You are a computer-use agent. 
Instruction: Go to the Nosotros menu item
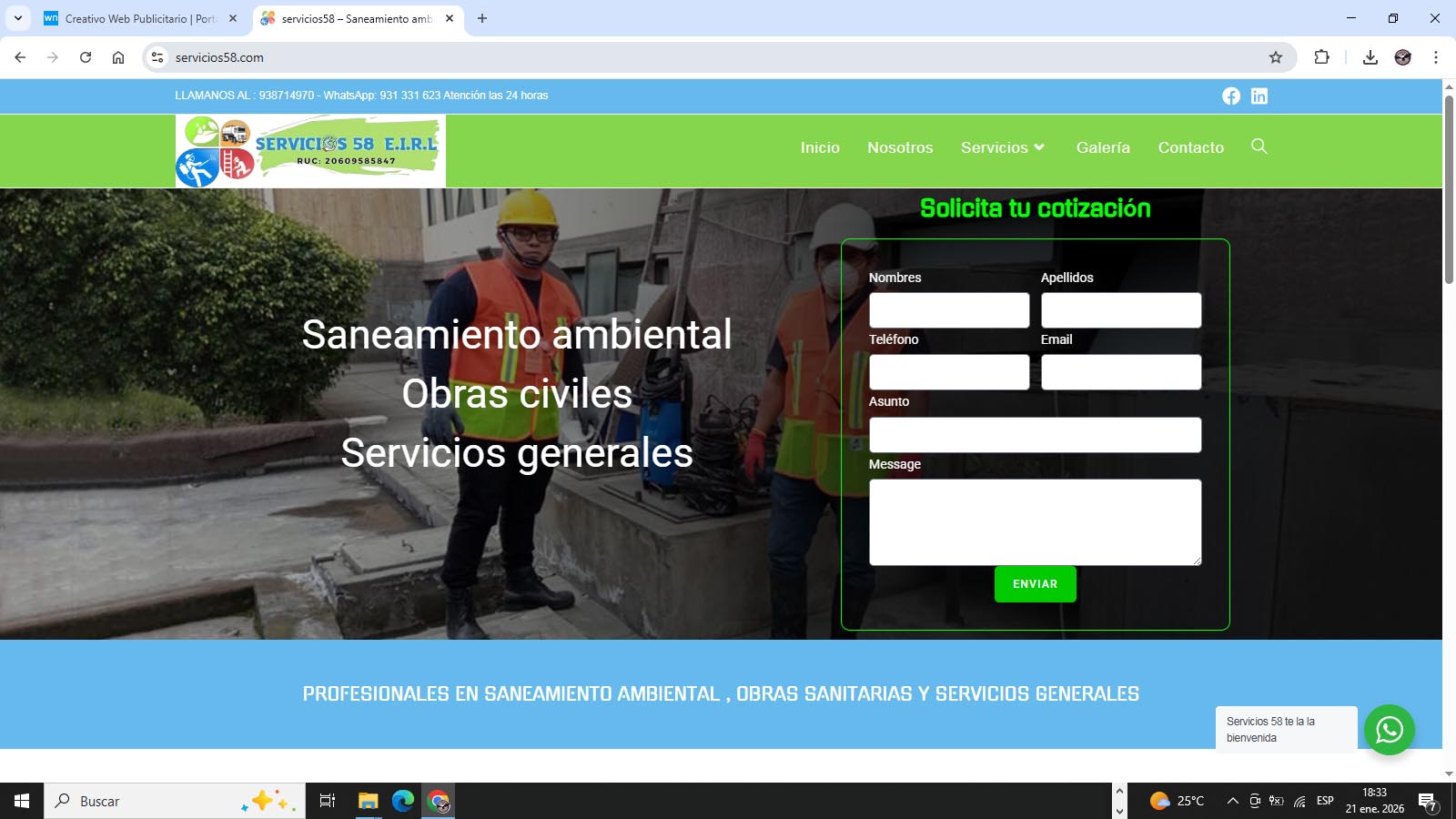[899, 147]
